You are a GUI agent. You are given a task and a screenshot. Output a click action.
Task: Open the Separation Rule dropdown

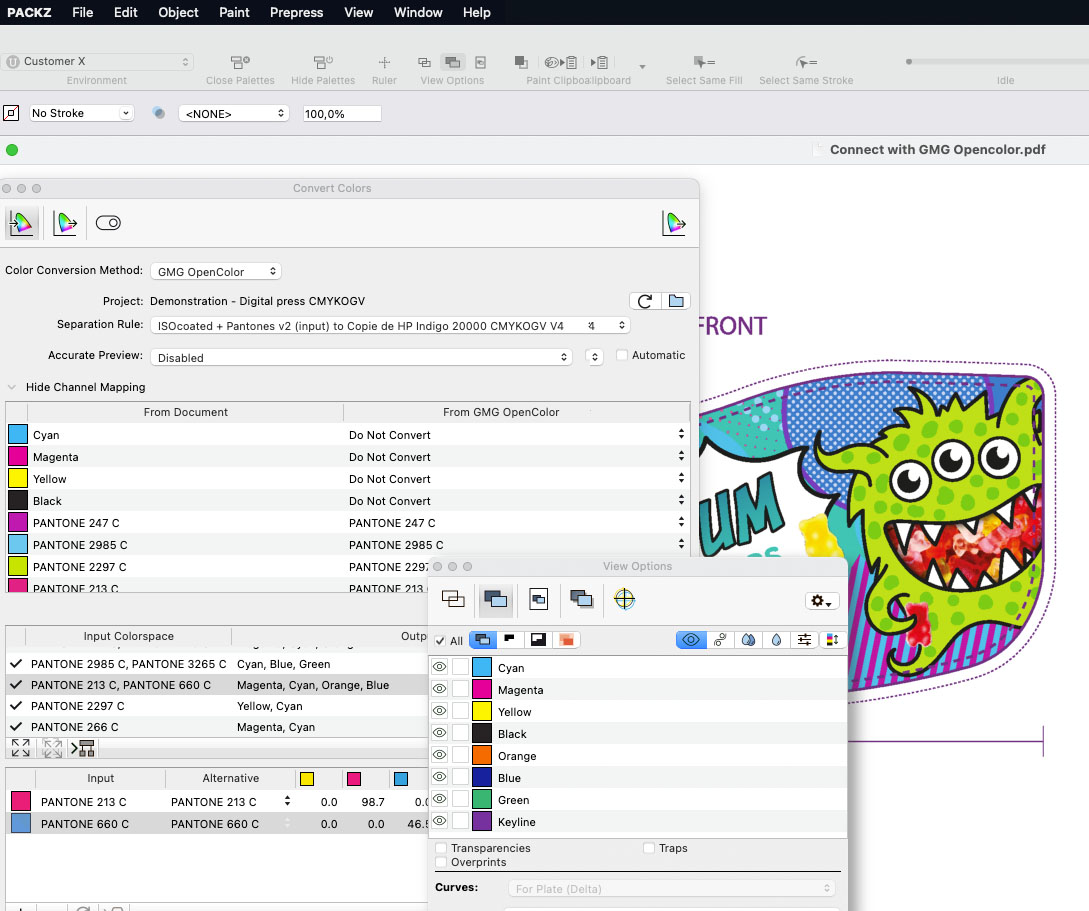[390, 326]
